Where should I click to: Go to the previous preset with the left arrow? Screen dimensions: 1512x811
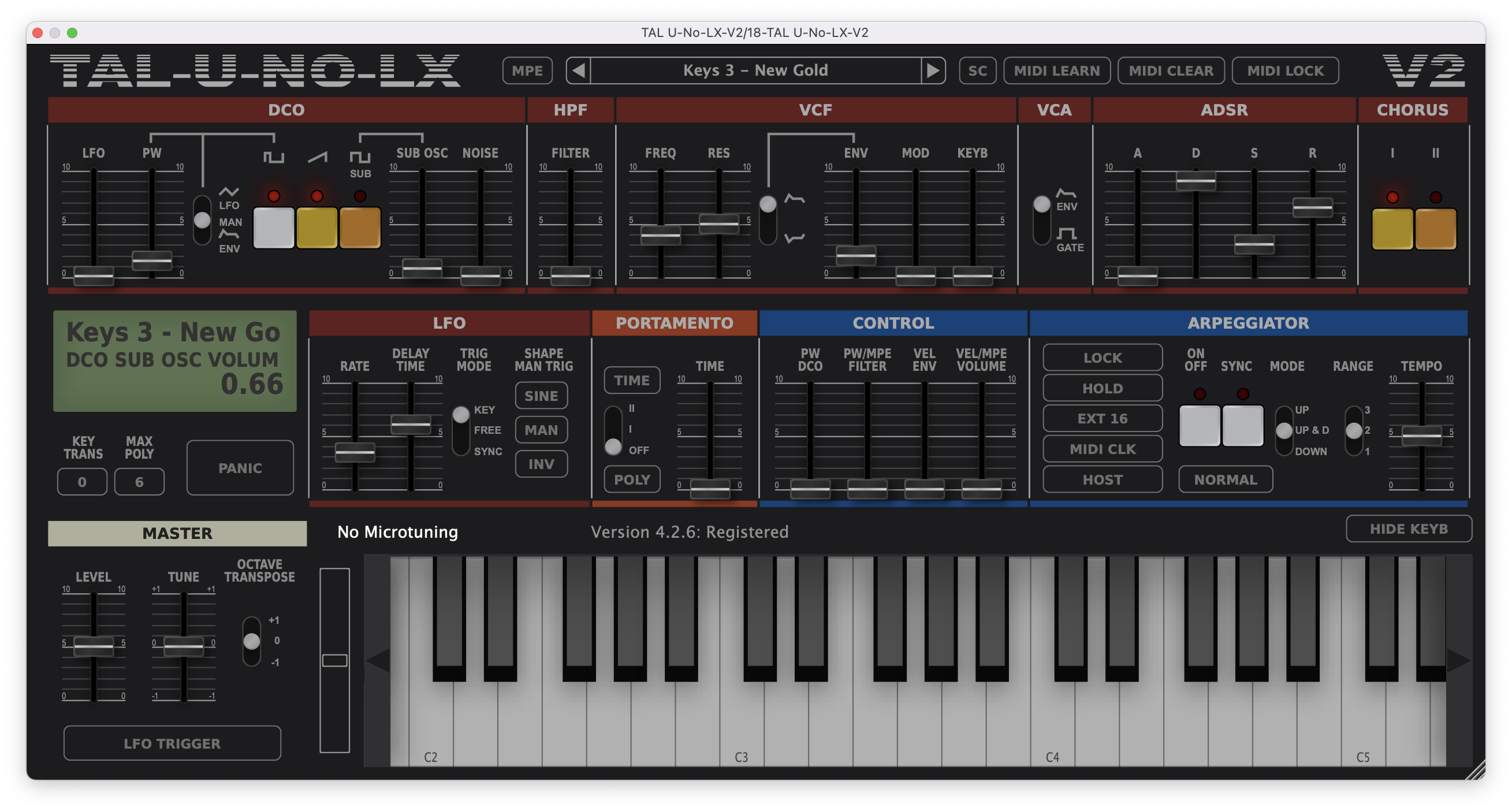point(578,70)
